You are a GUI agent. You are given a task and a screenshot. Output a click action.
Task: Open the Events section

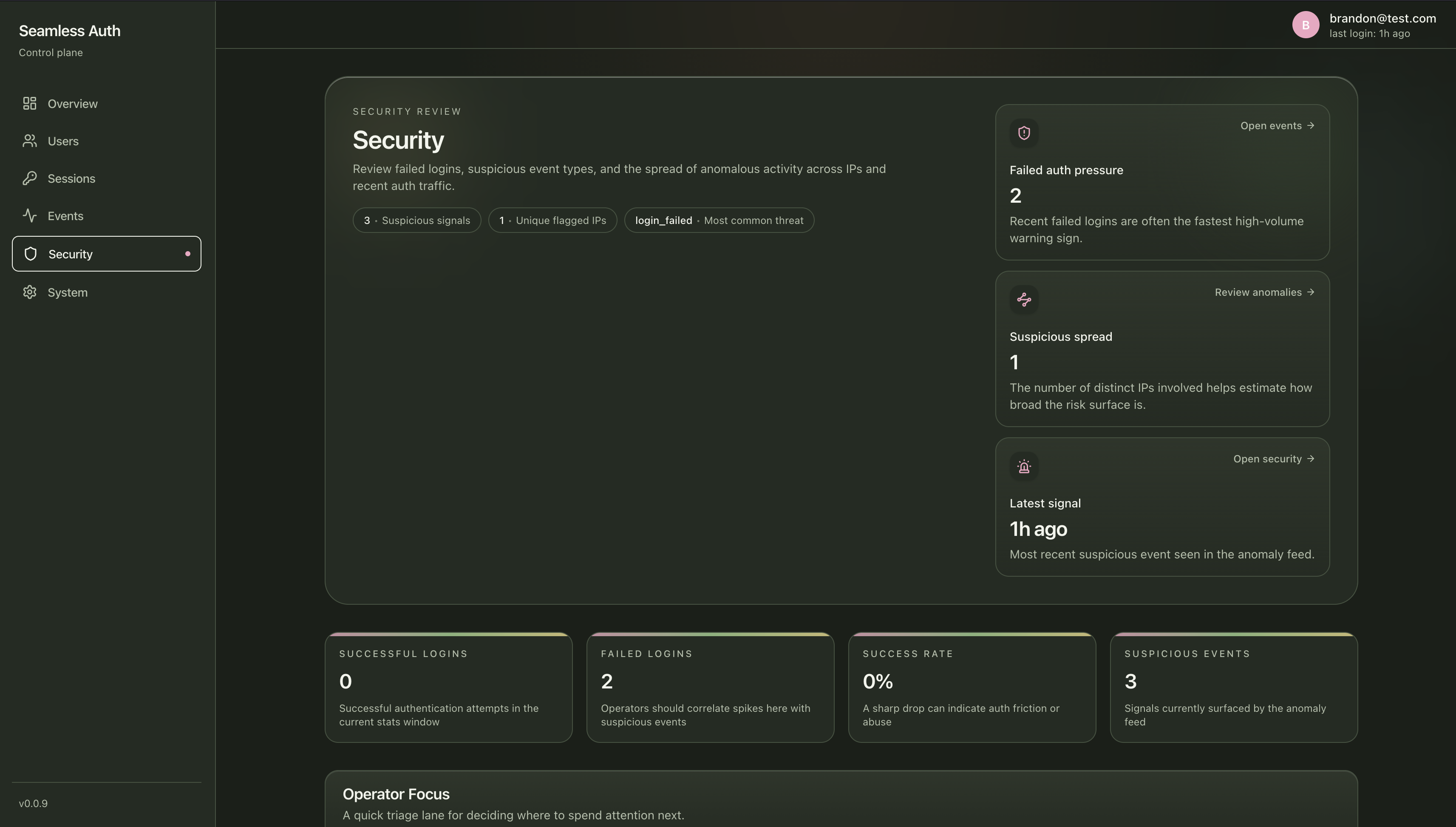[x=106, y=216]
